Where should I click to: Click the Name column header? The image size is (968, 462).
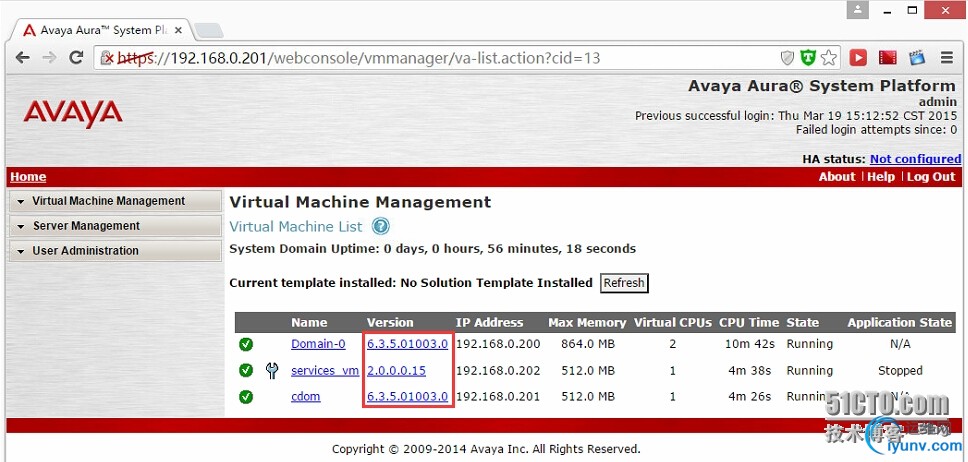pos(309,322)
